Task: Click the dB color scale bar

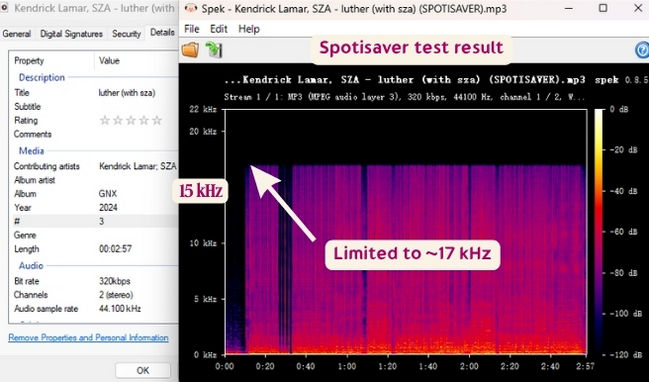Action: pos(599,232)
